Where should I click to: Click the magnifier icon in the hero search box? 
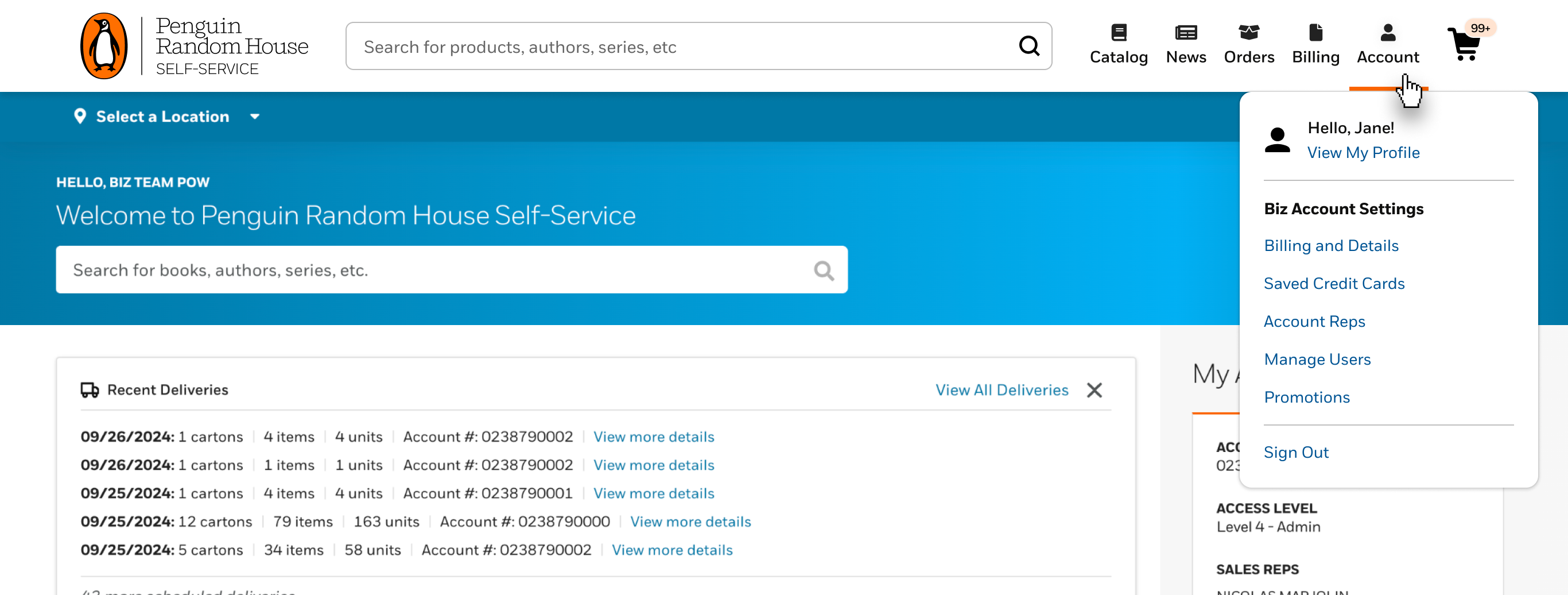824,271
